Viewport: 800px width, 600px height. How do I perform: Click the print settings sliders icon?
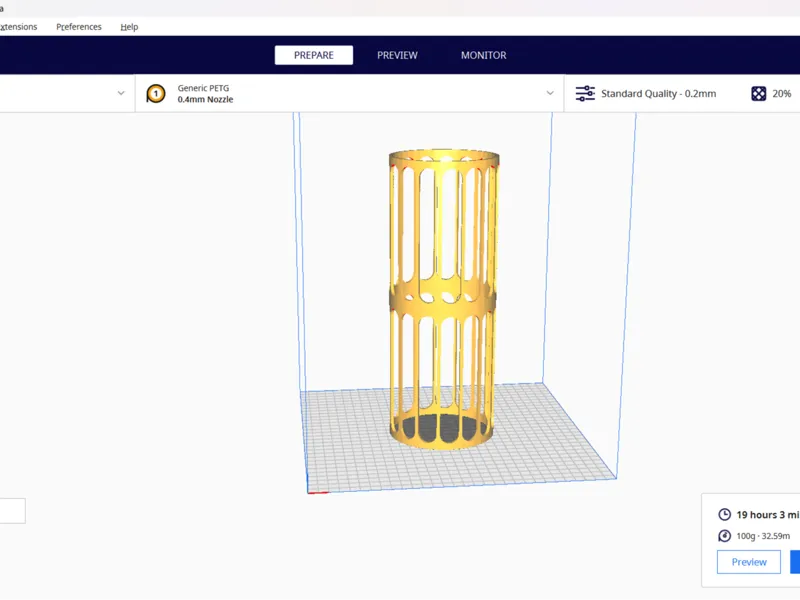coord(585,93)
